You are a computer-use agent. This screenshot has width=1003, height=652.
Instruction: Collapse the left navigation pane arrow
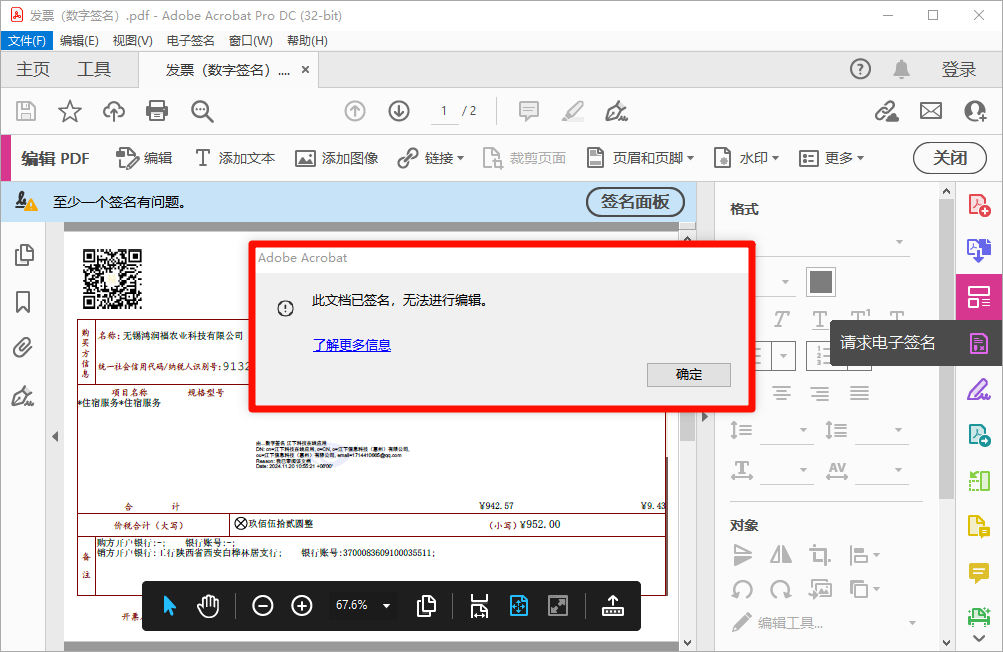pos(55,436)
